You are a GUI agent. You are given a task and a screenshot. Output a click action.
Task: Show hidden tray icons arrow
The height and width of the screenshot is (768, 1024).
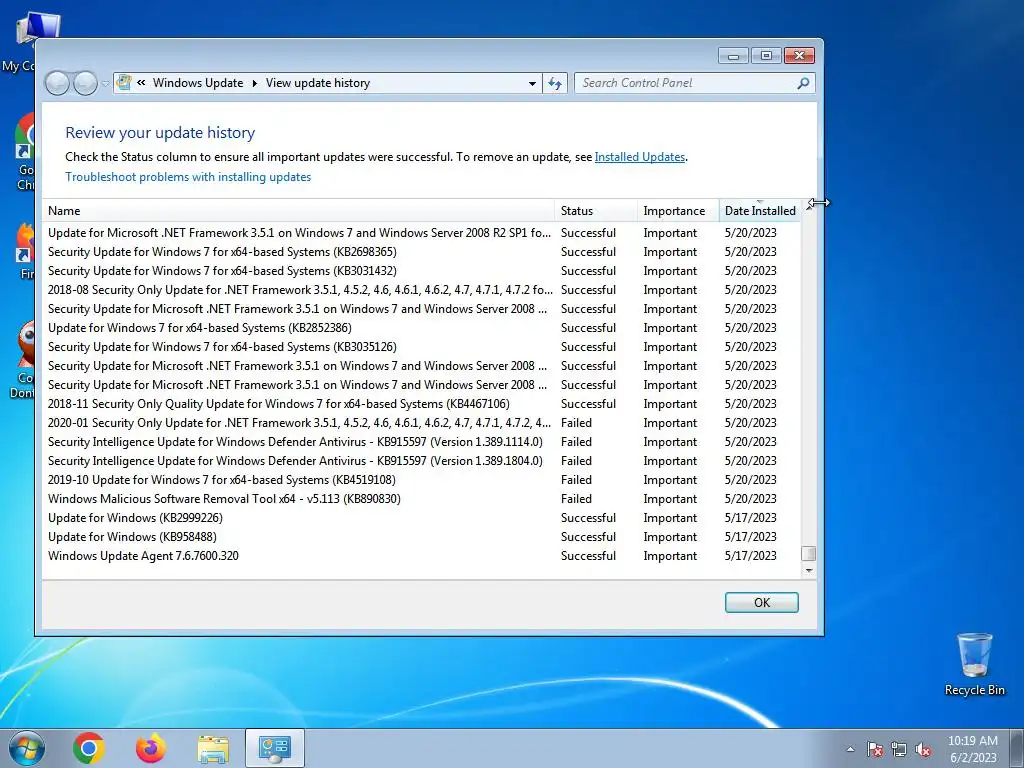coord(850,749)
